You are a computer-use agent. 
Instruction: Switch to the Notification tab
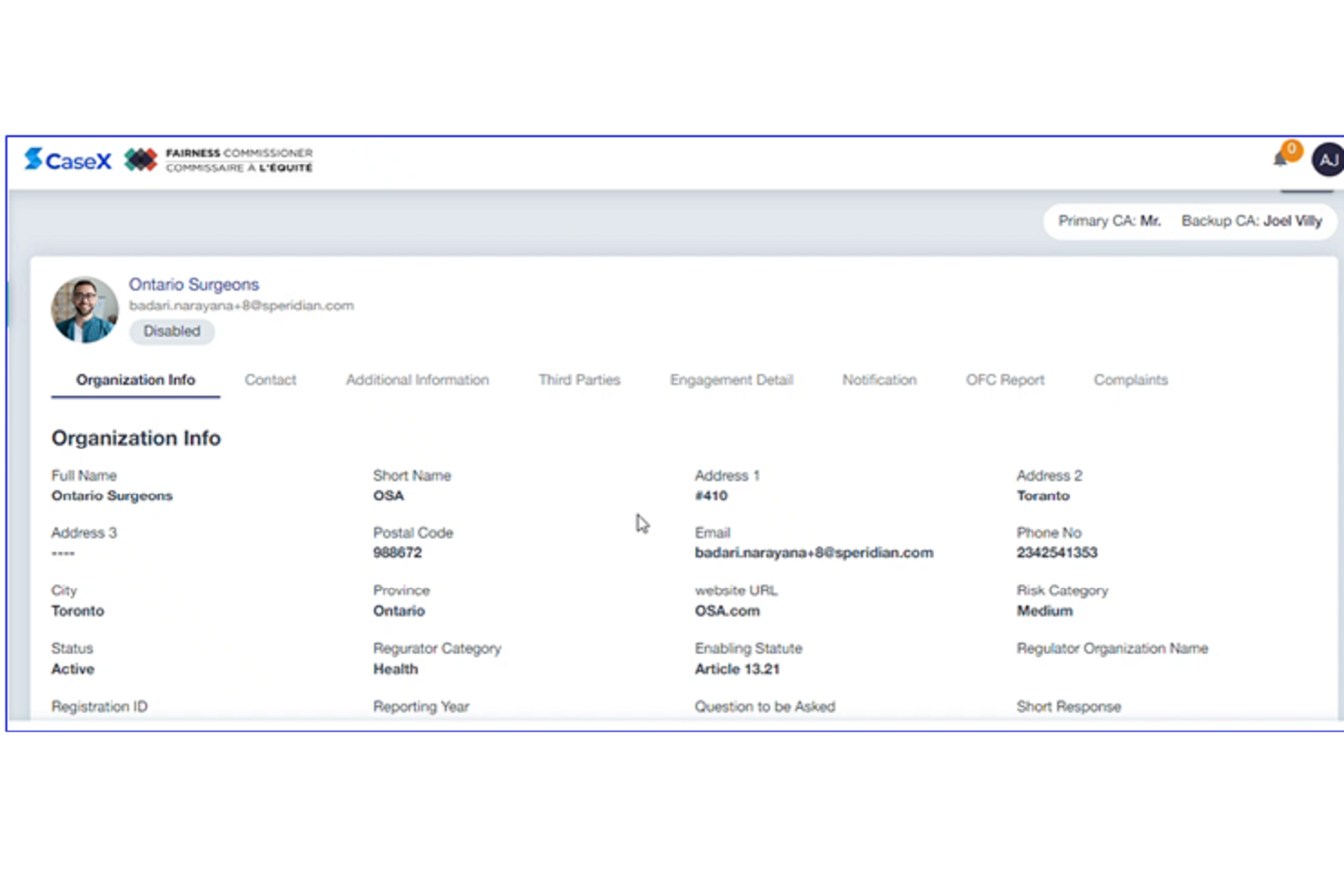(879, 379)
